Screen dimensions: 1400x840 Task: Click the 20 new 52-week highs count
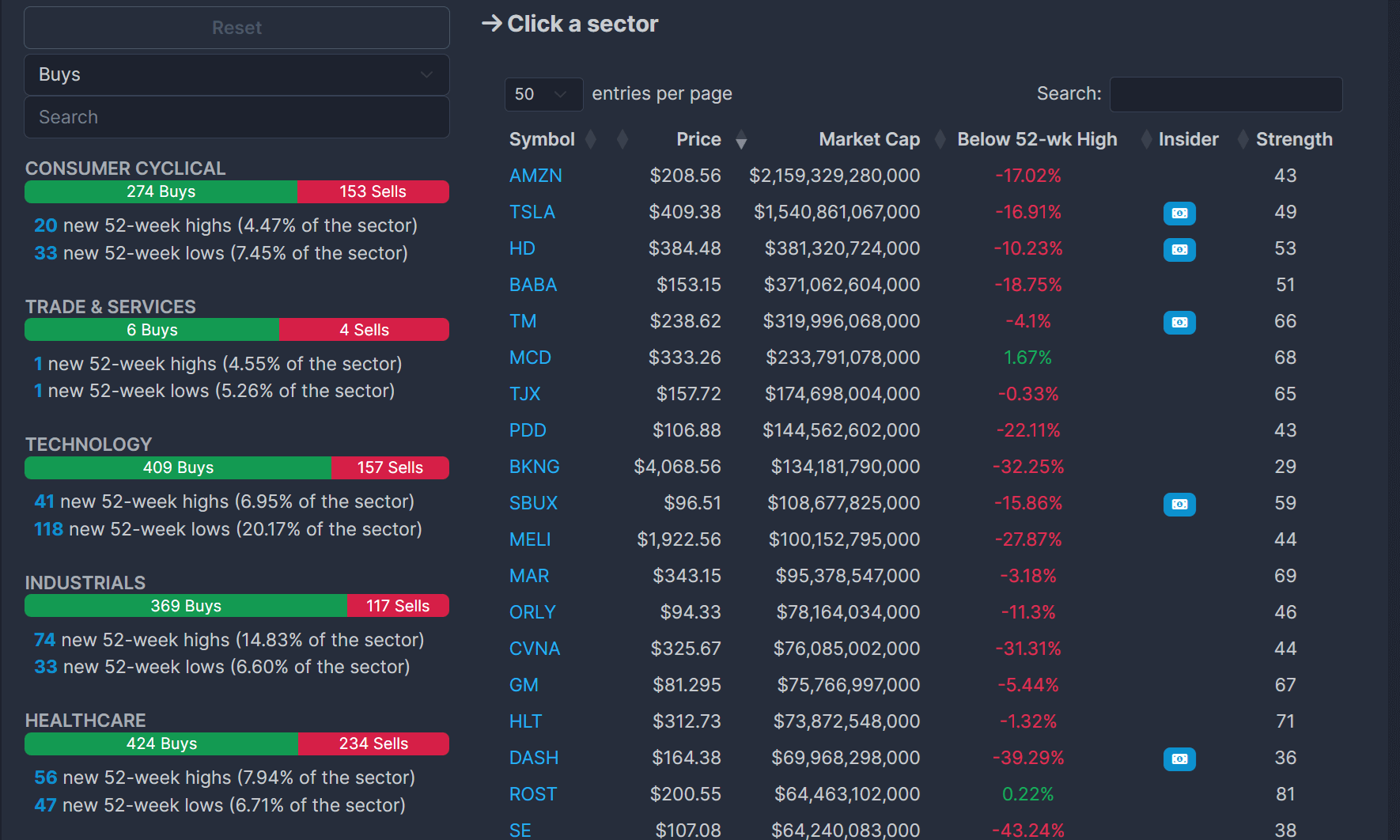46,225
